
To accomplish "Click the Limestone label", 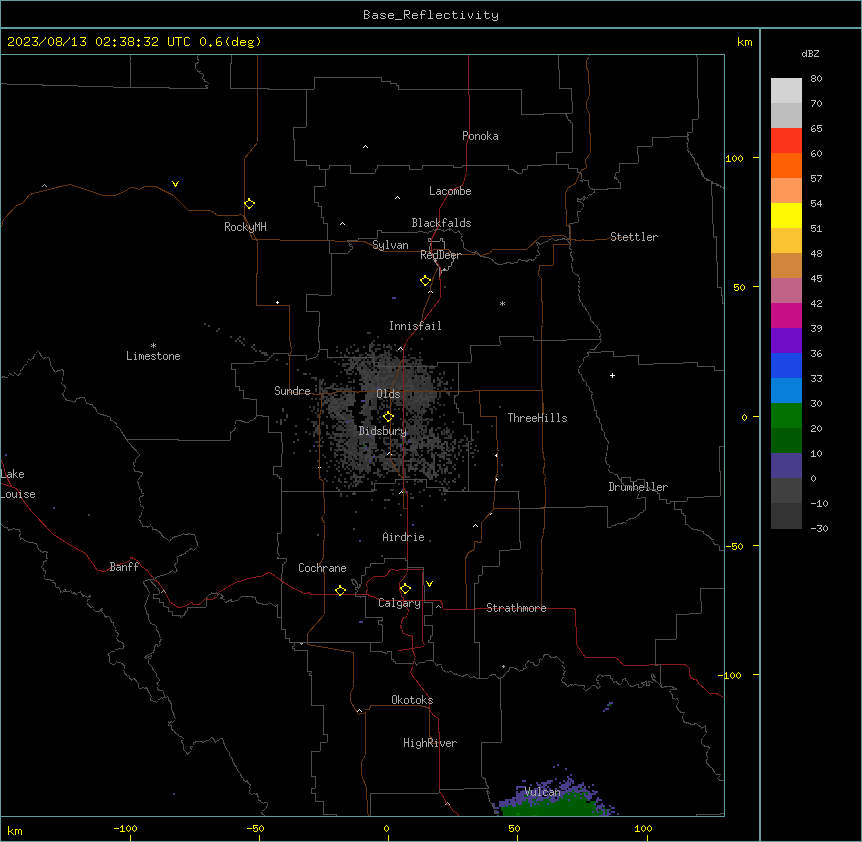I will click(x=153, y=356).
